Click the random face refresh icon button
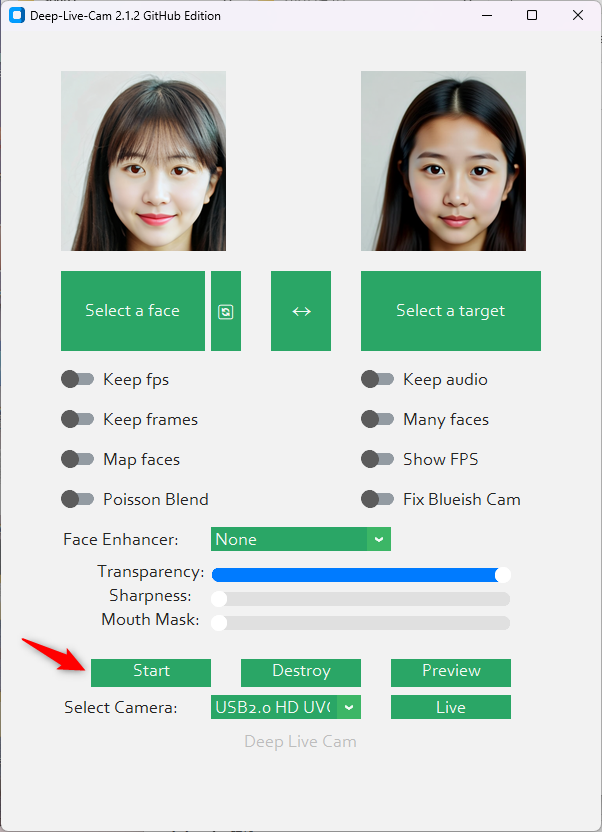 (226, 311)
